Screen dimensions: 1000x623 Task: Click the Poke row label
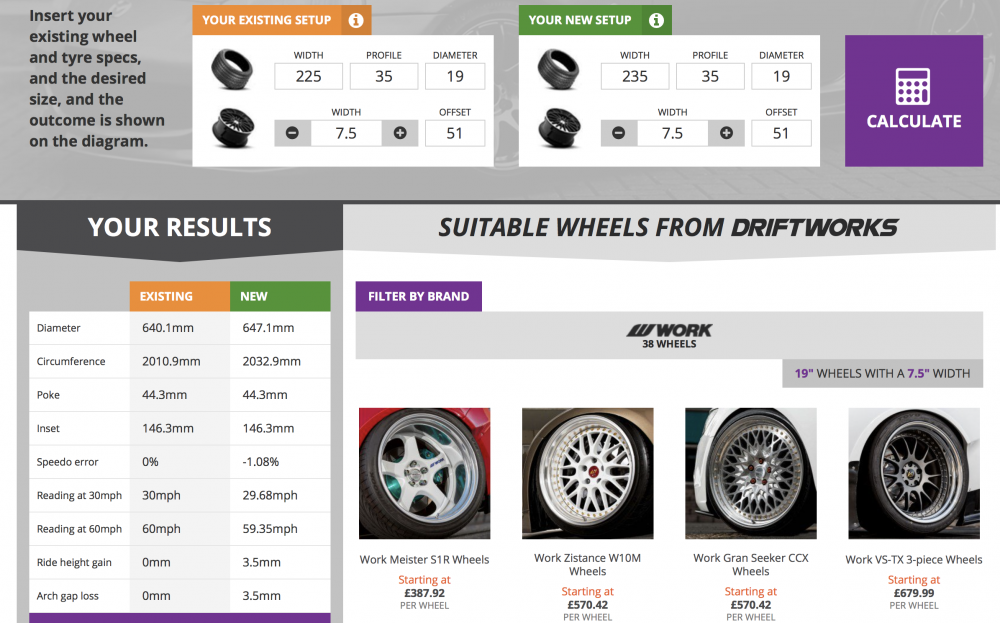click(48, 395)
